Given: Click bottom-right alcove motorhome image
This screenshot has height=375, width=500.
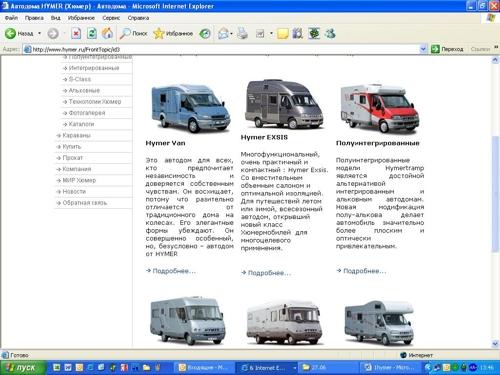Looking at the screenshot, I should tap(379, 322).
